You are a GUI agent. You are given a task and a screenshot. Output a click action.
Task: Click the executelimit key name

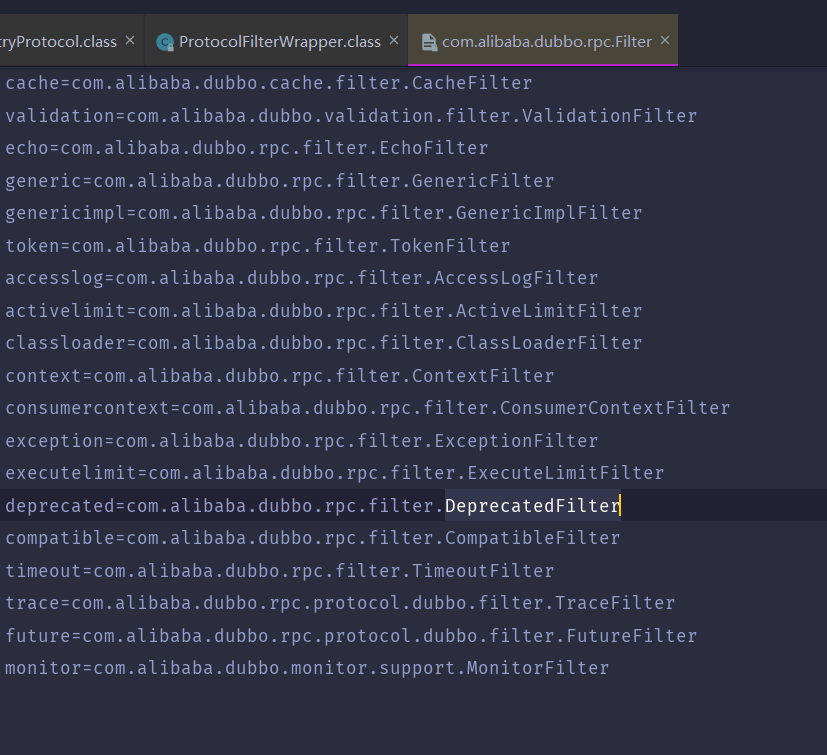tap(71, 473)
